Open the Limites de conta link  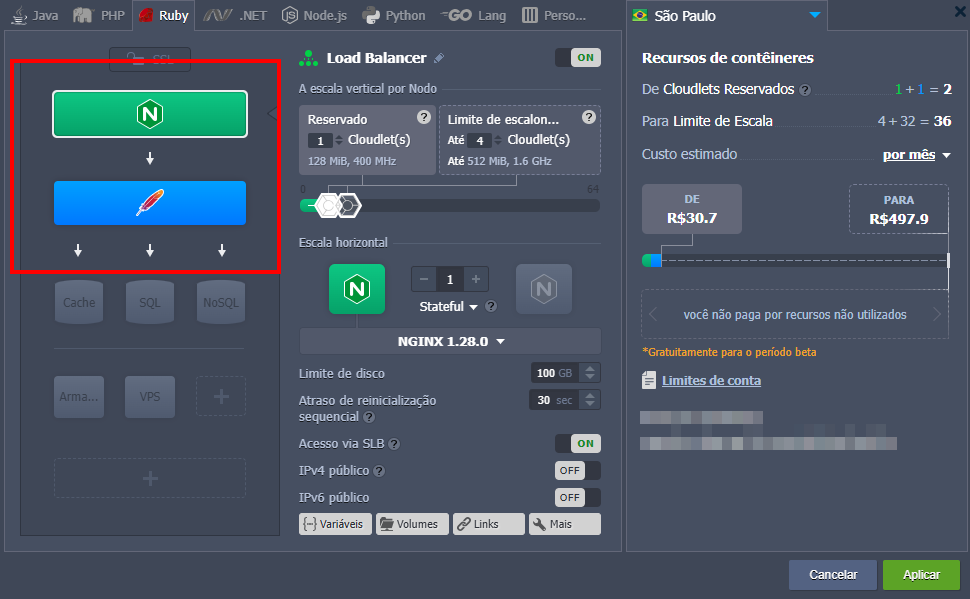tap(711, 381)
